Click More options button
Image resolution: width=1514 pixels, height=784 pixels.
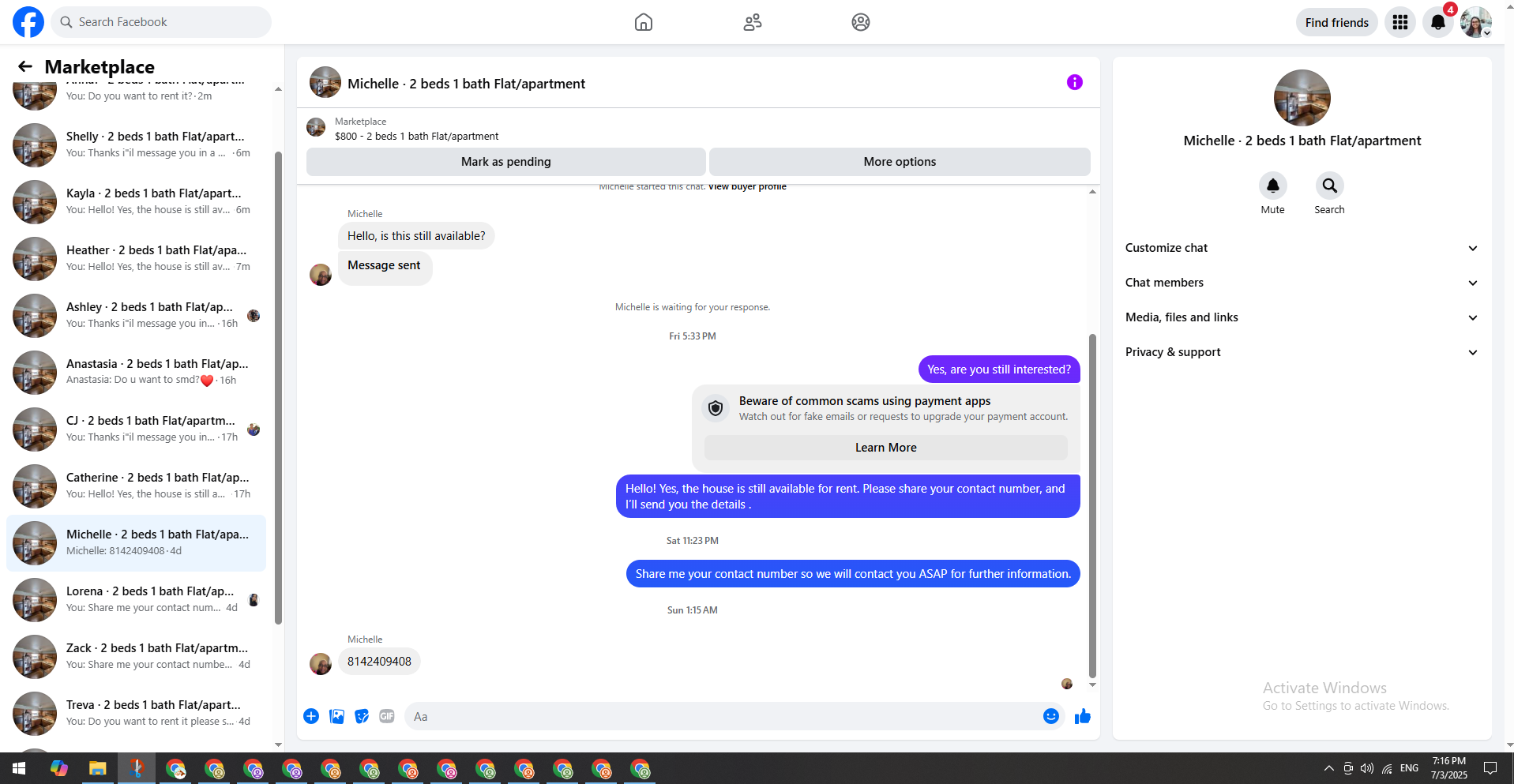click(x=900, y=162)
